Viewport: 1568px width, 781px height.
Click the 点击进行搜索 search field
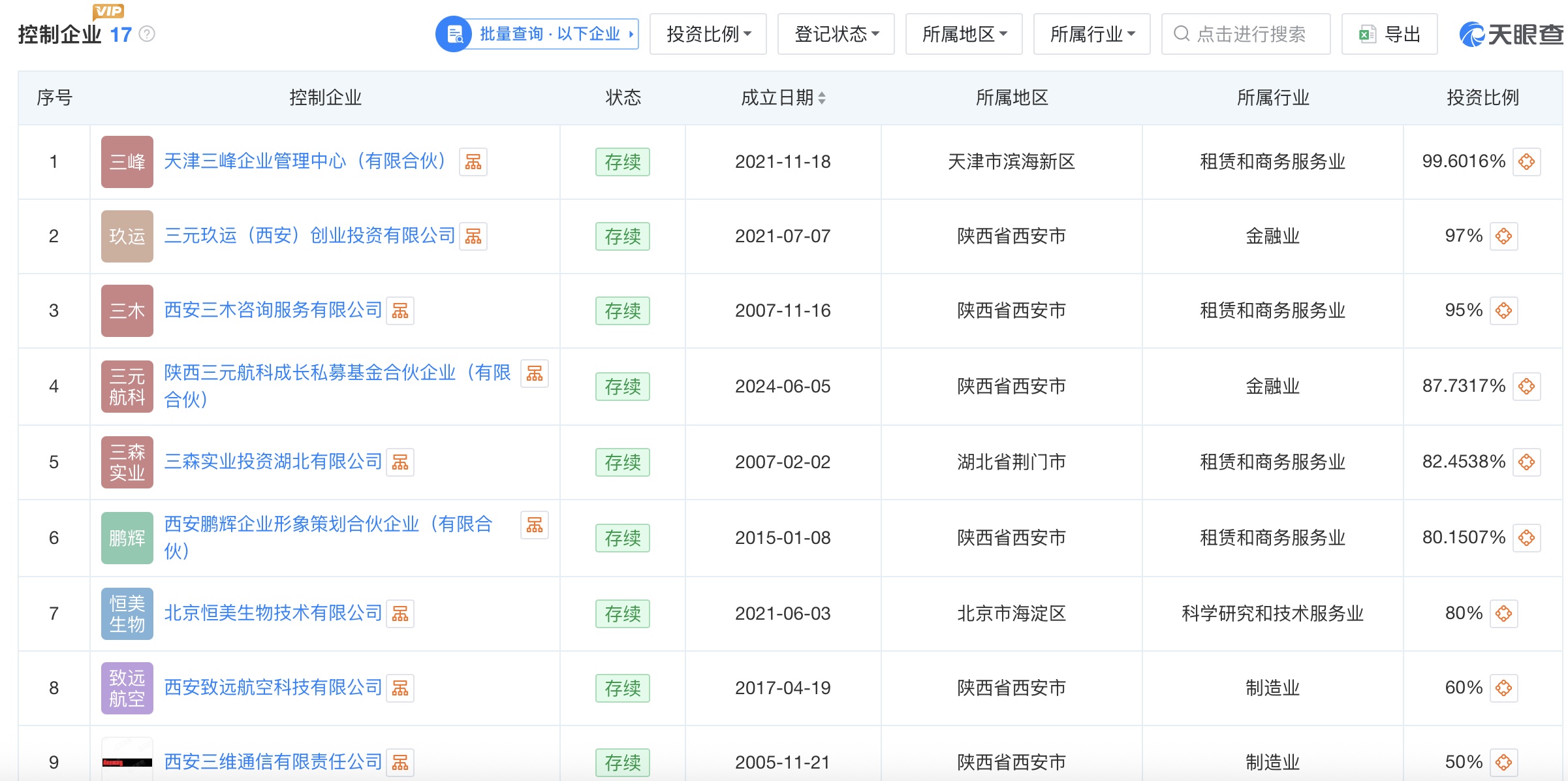[1246, 34]
